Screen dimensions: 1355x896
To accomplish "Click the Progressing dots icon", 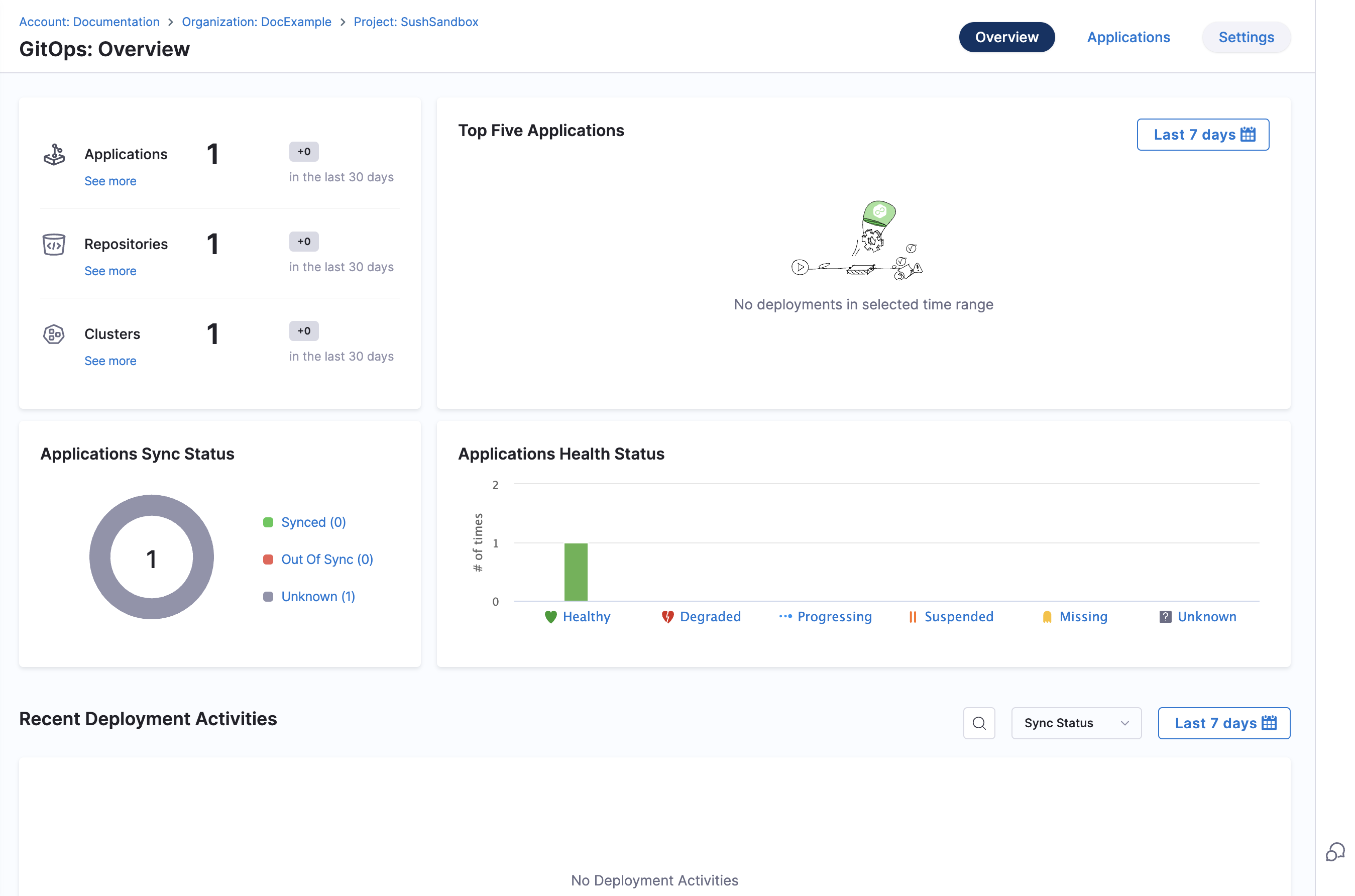I will click(x=785, y=616).
